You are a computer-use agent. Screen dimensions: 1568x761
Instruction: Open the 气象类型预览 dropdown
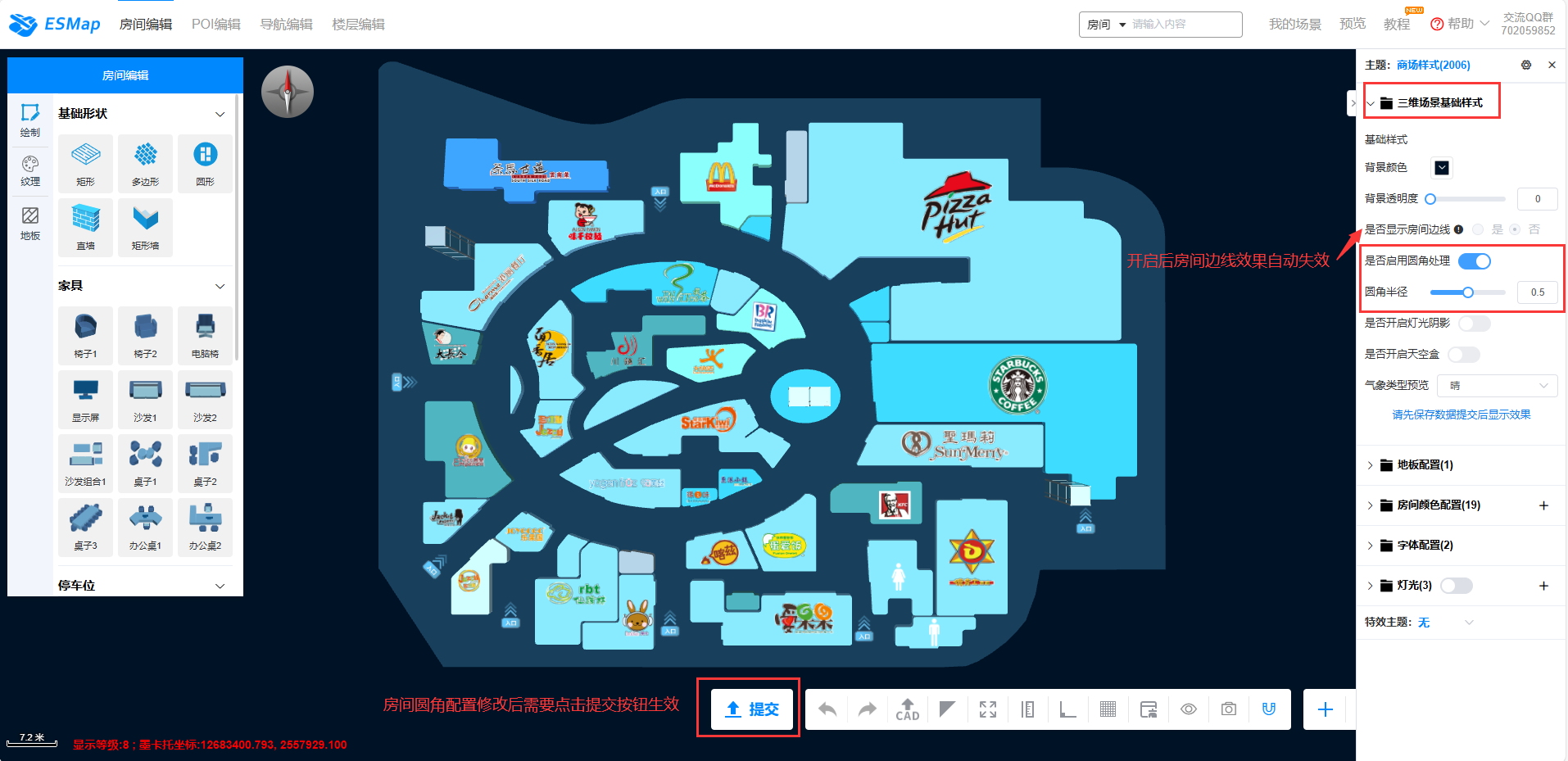click(1498, 386)
